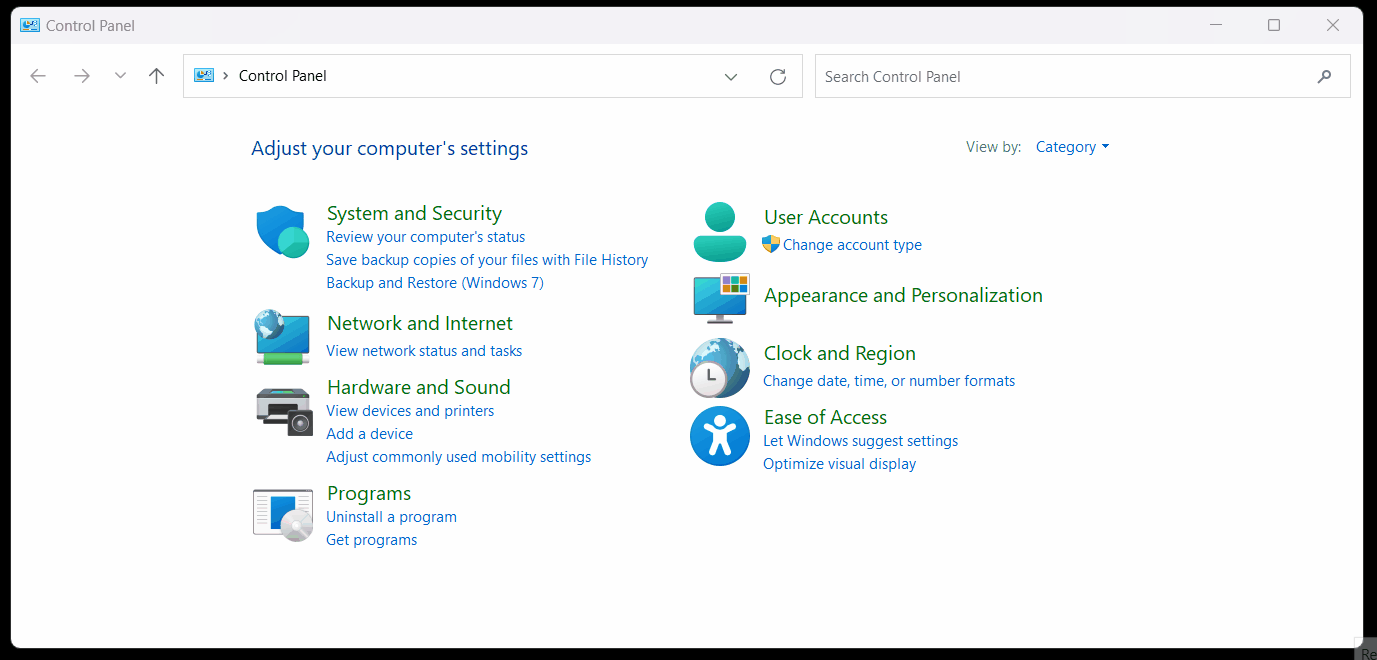Click the Hardware and Sound printer icon

tap(284, 411)
